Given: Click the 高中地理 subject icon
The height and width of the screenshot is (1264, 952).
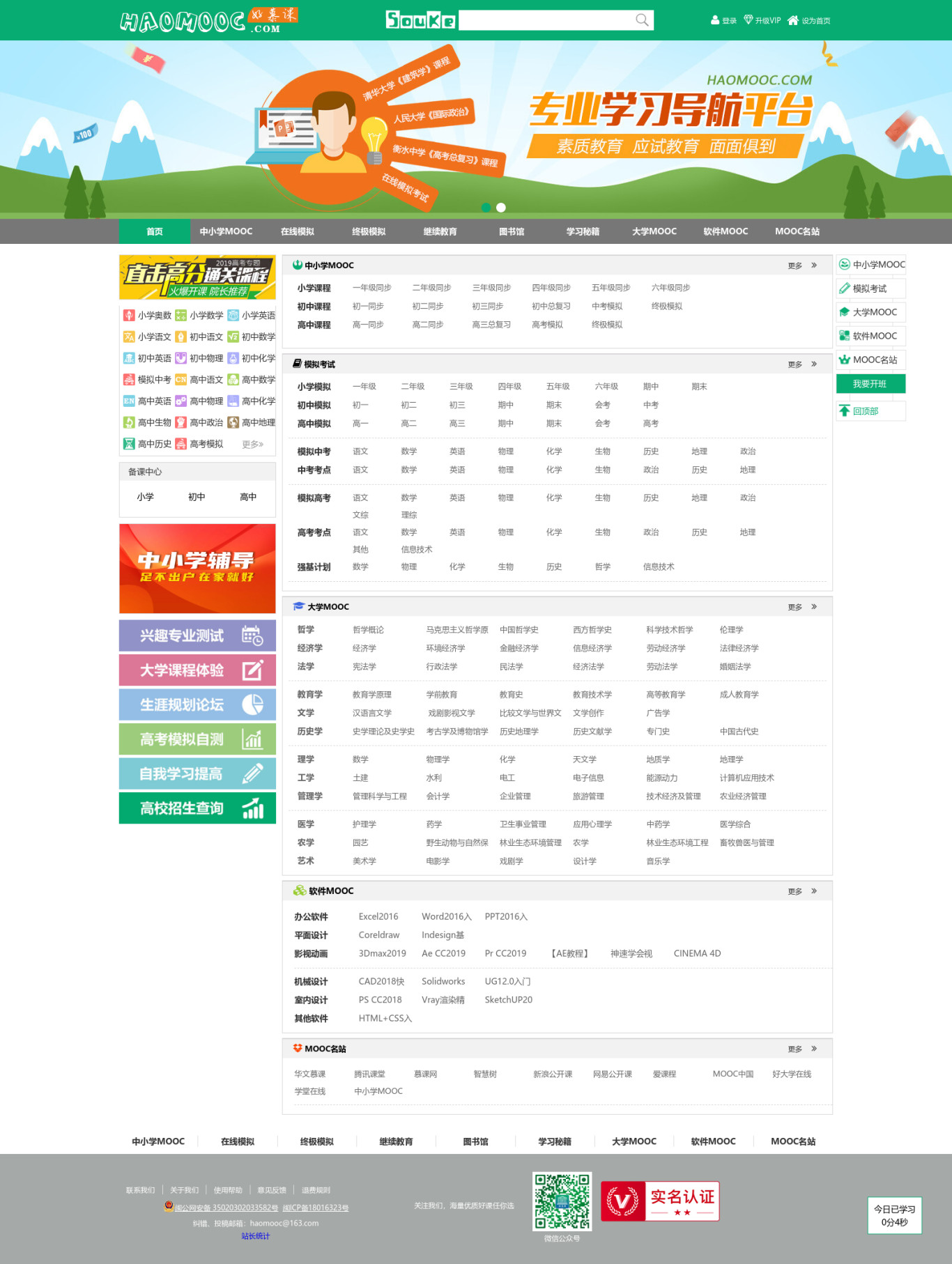Looking at the screenshot, I should pyautogui.click(x=233, y=422).
